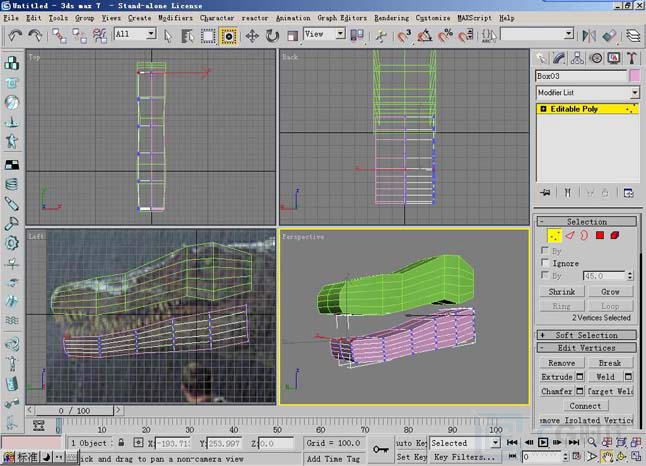Open the Weld settings box
The image size is (646, 466).
click(628, 377)
